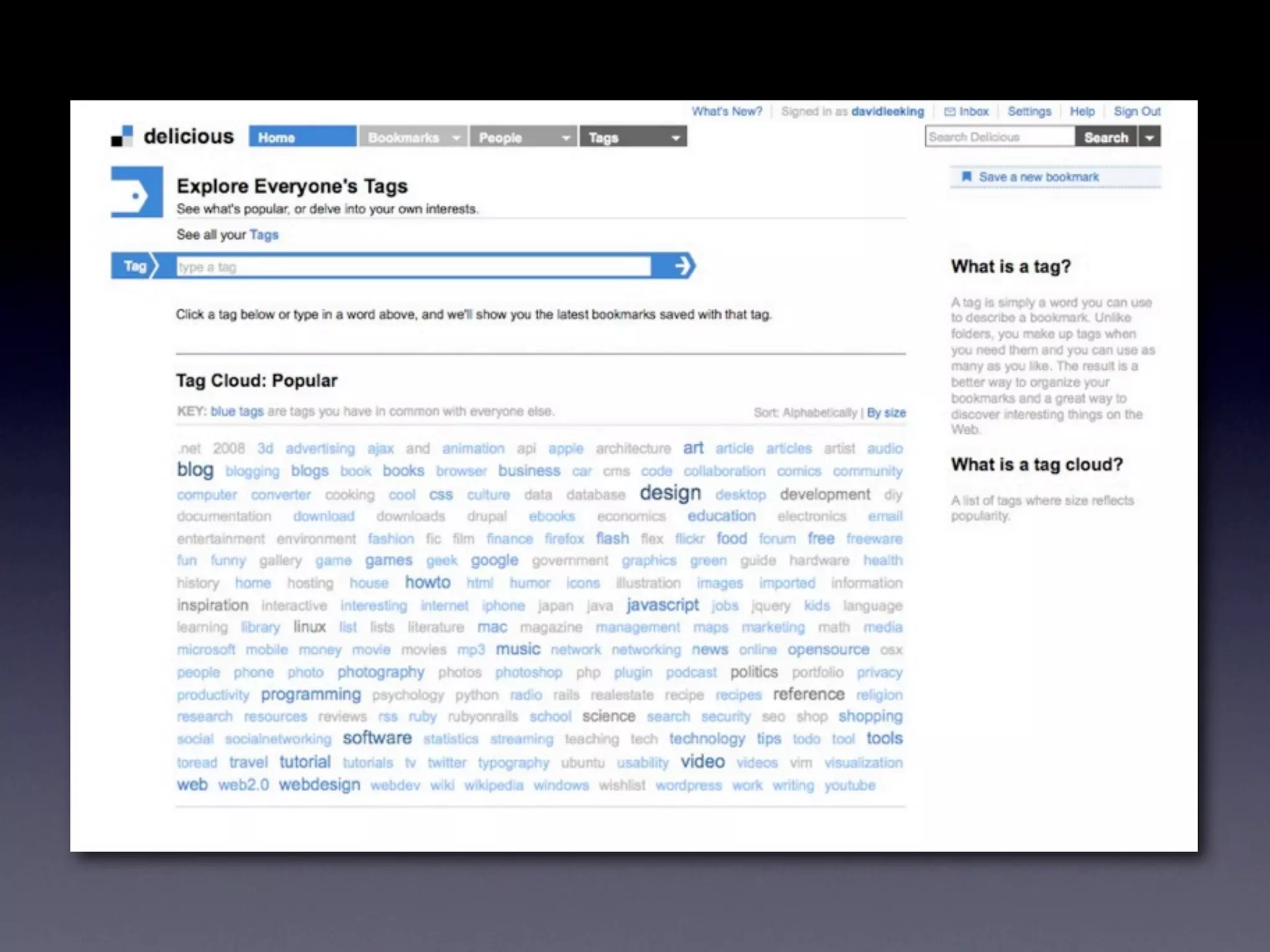Open the Tags menu dropdown arrow
The width and height of the screenshot is (1270, 952).
pyautogui.click(x=675, y=138)
